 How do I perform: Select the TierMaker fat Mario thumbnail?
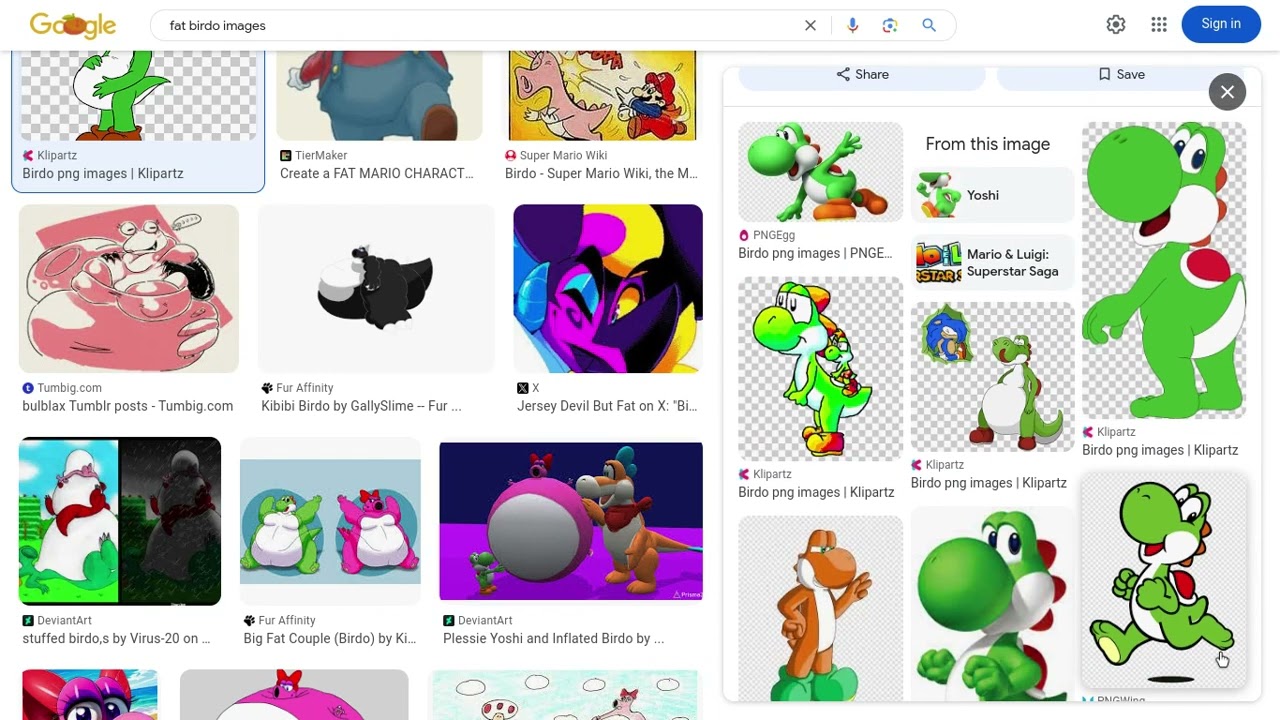379,96
